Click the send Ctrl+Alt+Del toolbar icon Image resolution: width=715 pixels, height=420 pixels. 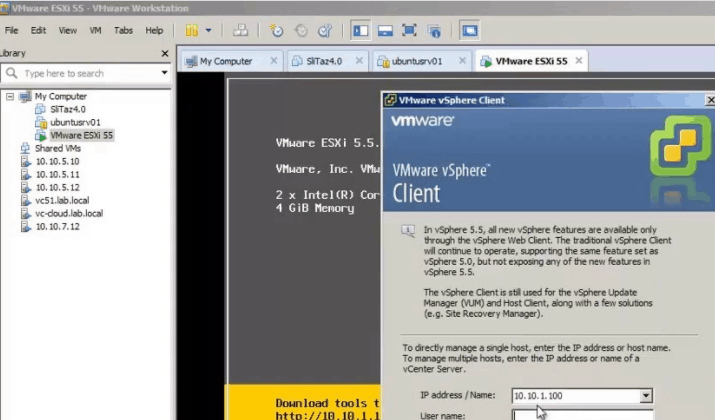(x=240, y=31)
